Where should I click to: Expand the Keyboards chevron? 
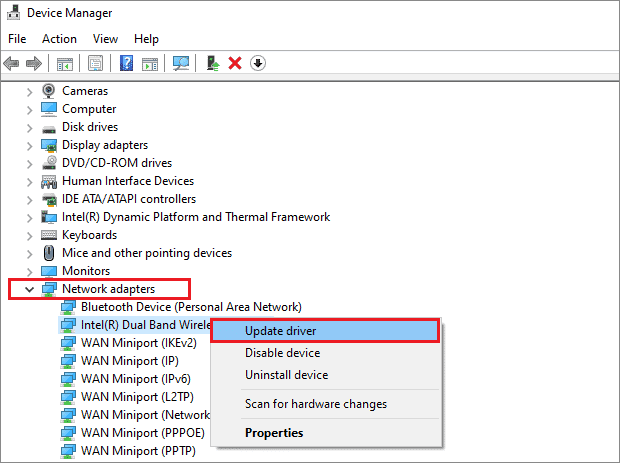coord(29,236)
